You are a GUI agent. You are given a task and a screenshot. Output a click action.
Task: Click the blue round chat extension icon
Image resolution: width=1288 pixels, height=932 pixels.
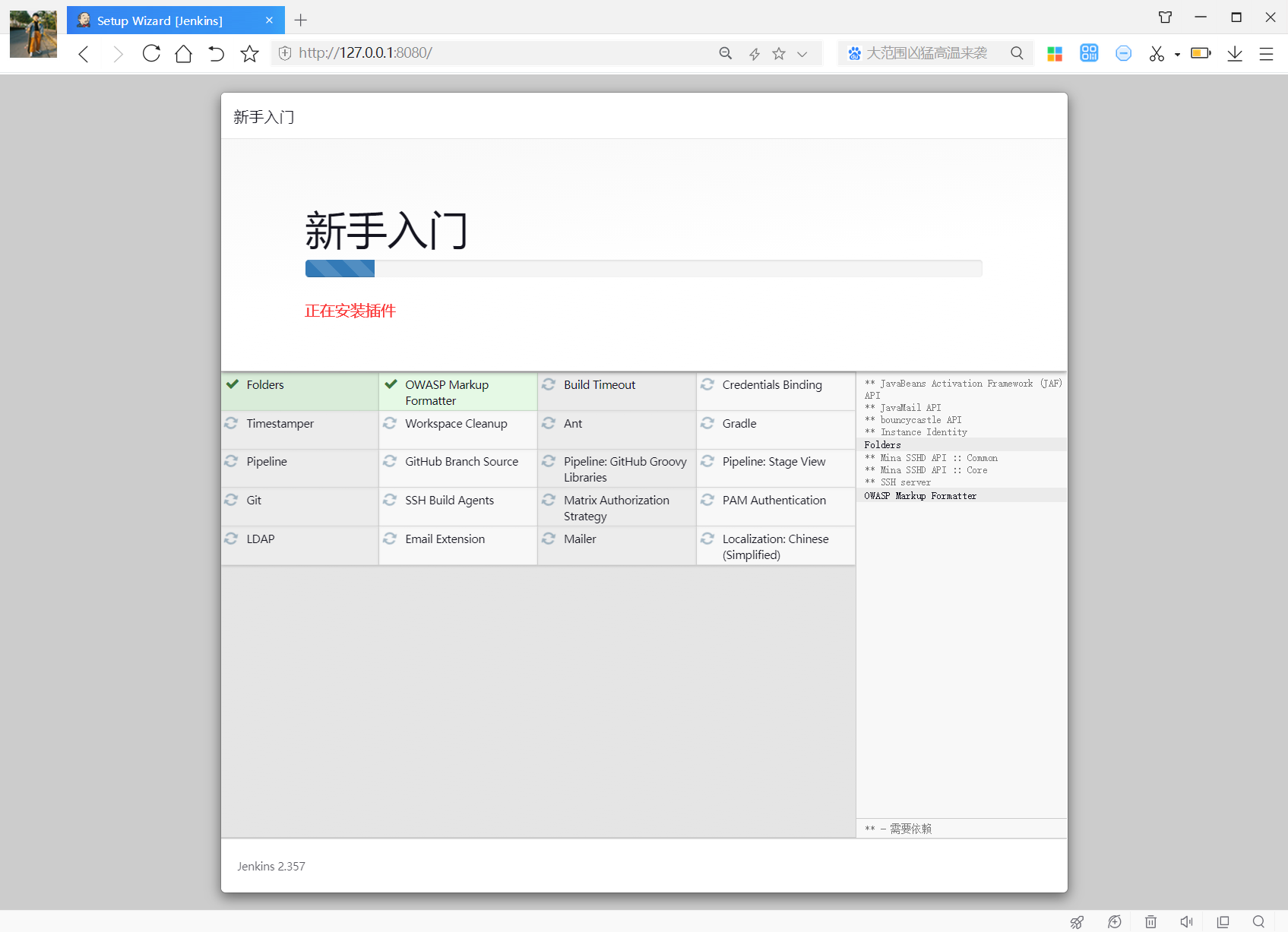(x=1123, y=53)
